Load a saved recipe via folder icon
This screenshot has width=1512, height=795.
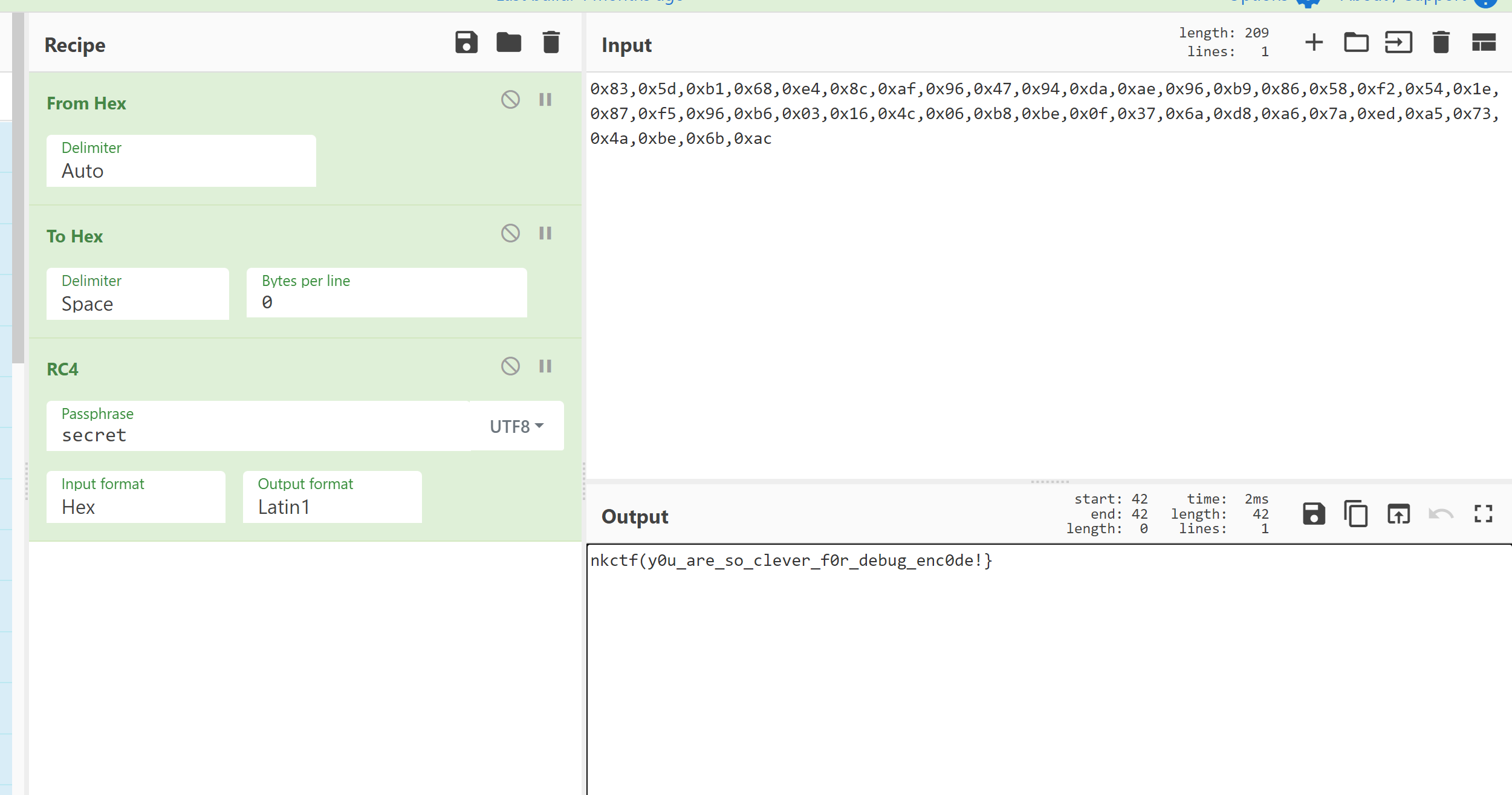(x=508, y=42)
